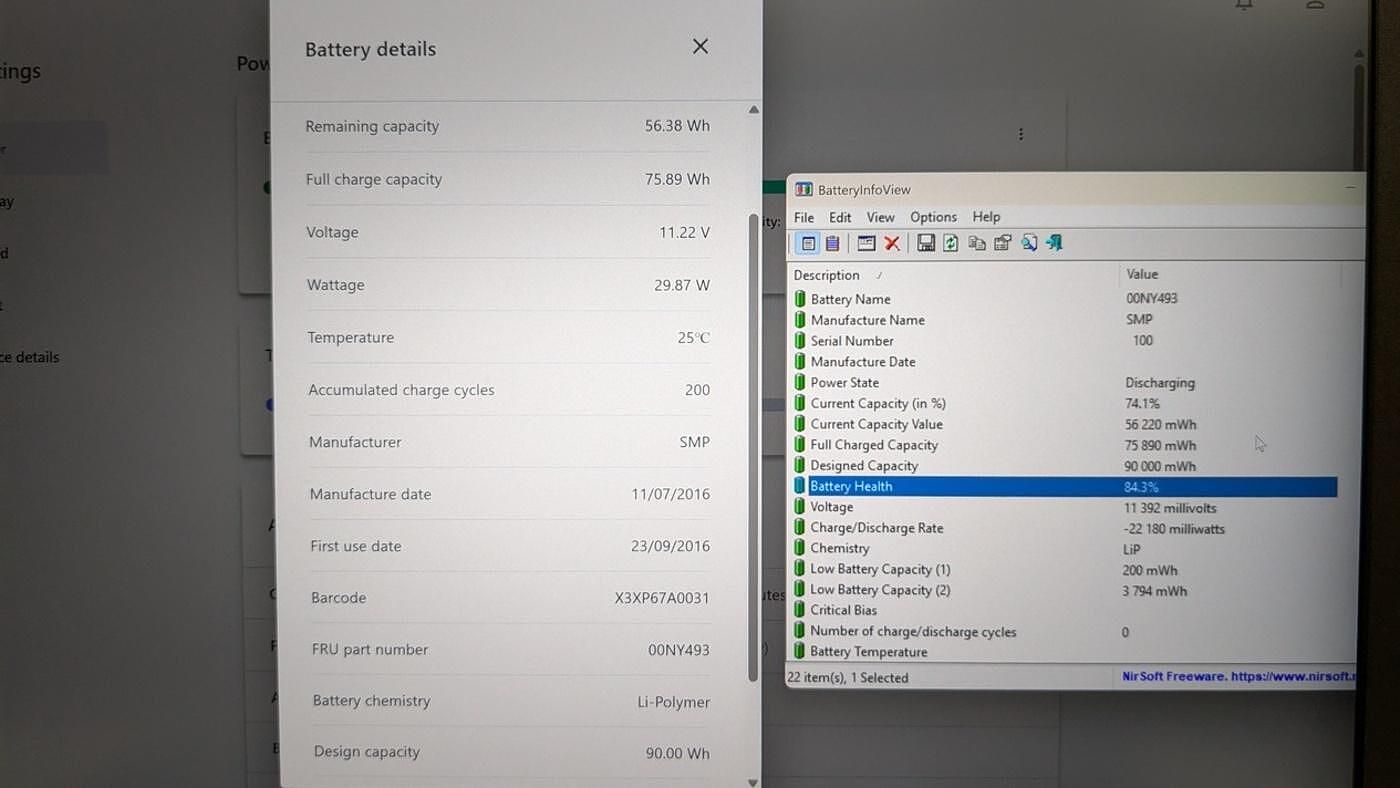Click the Battery details scrollbar down arrow
The image size is (1400, 788).
coord(753,783)
